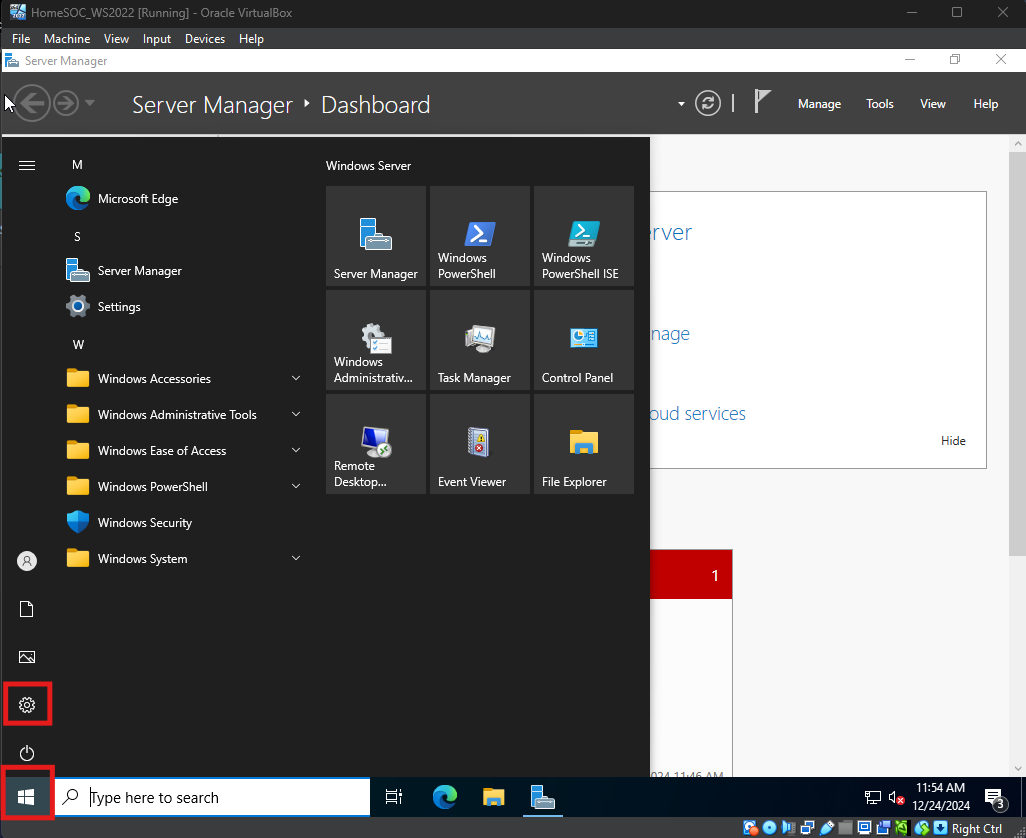Expand the Windows Accessories folder
This screenshot has height=838, width=1026.
[184, 379]
